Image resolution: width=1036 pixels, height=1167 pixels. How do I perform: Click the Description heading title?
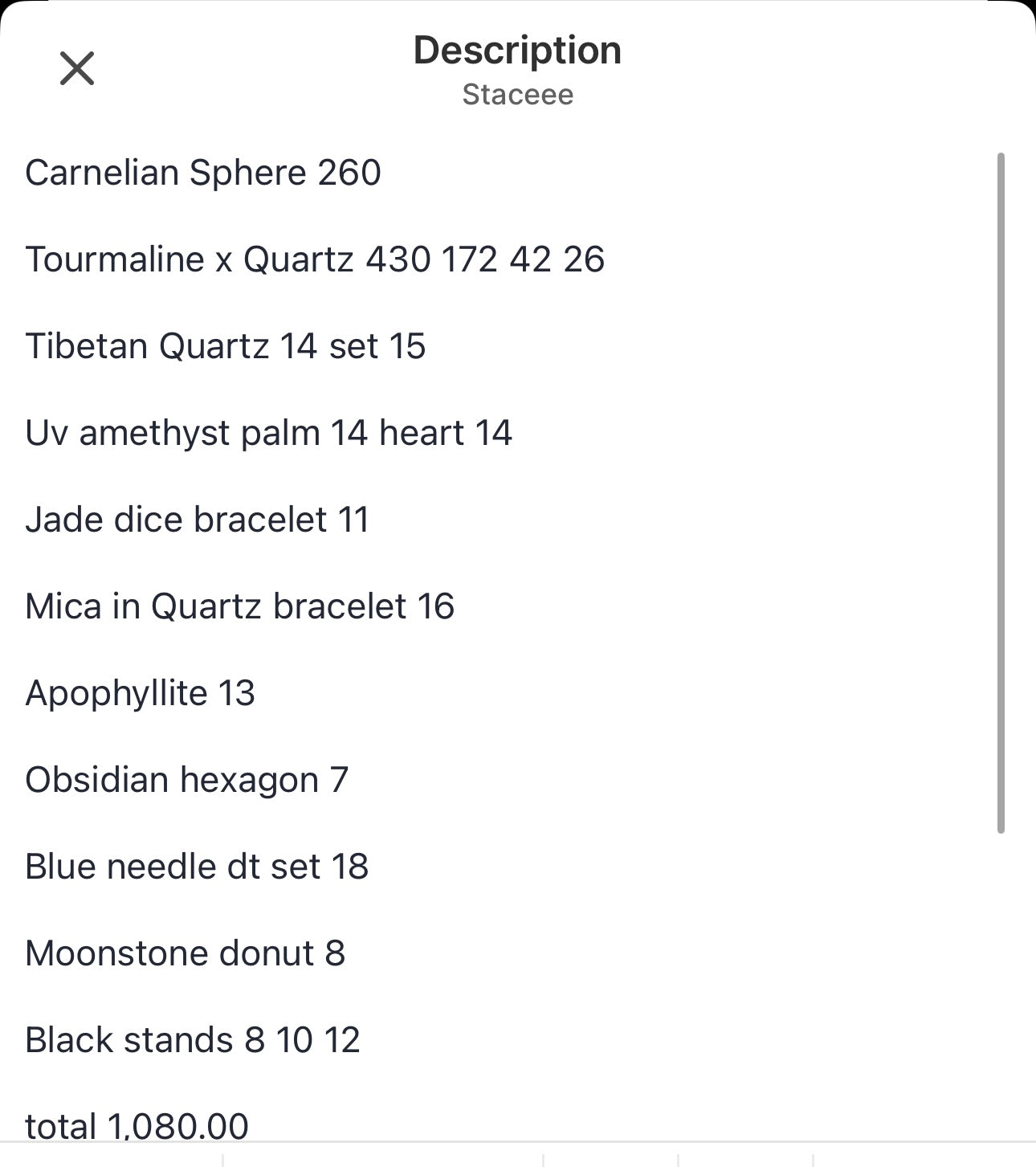517,51
